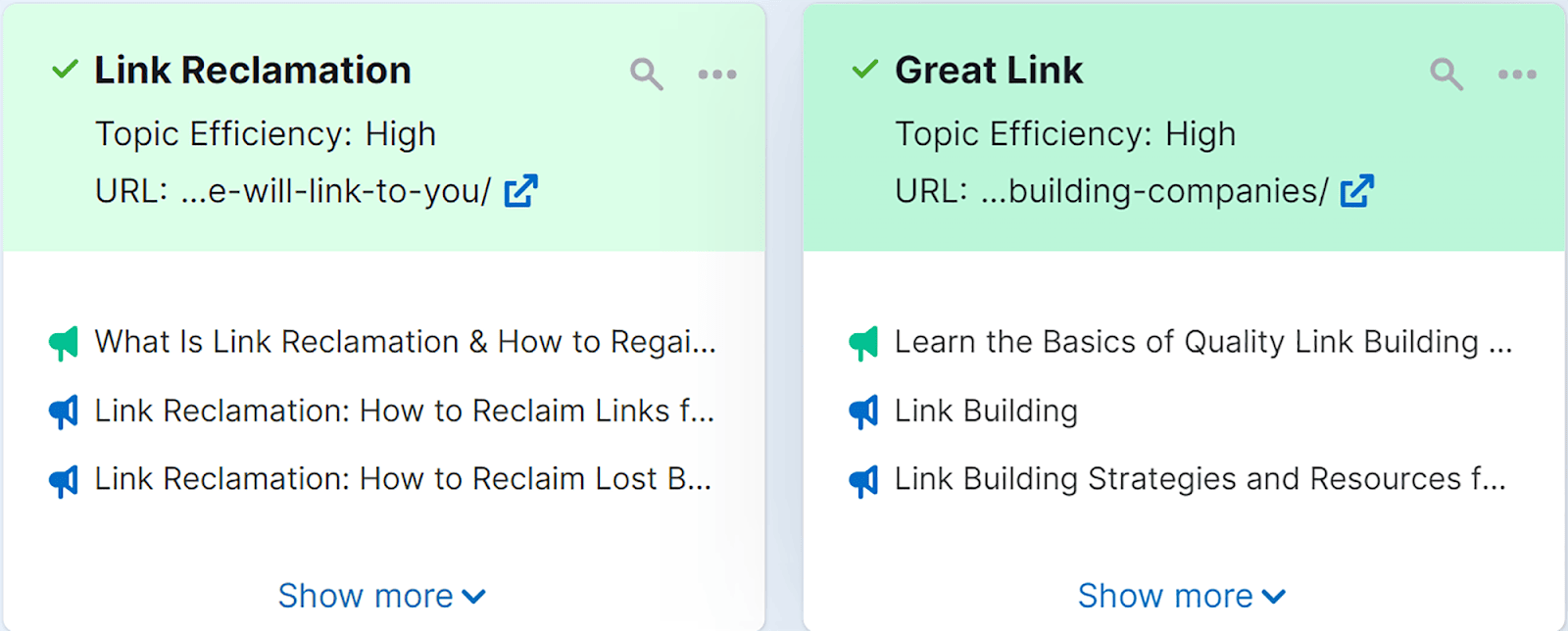Click green megaphone beside 'What Is Link Reclamation'
This screenshot has height=631, width=1568.
(64, 343)
